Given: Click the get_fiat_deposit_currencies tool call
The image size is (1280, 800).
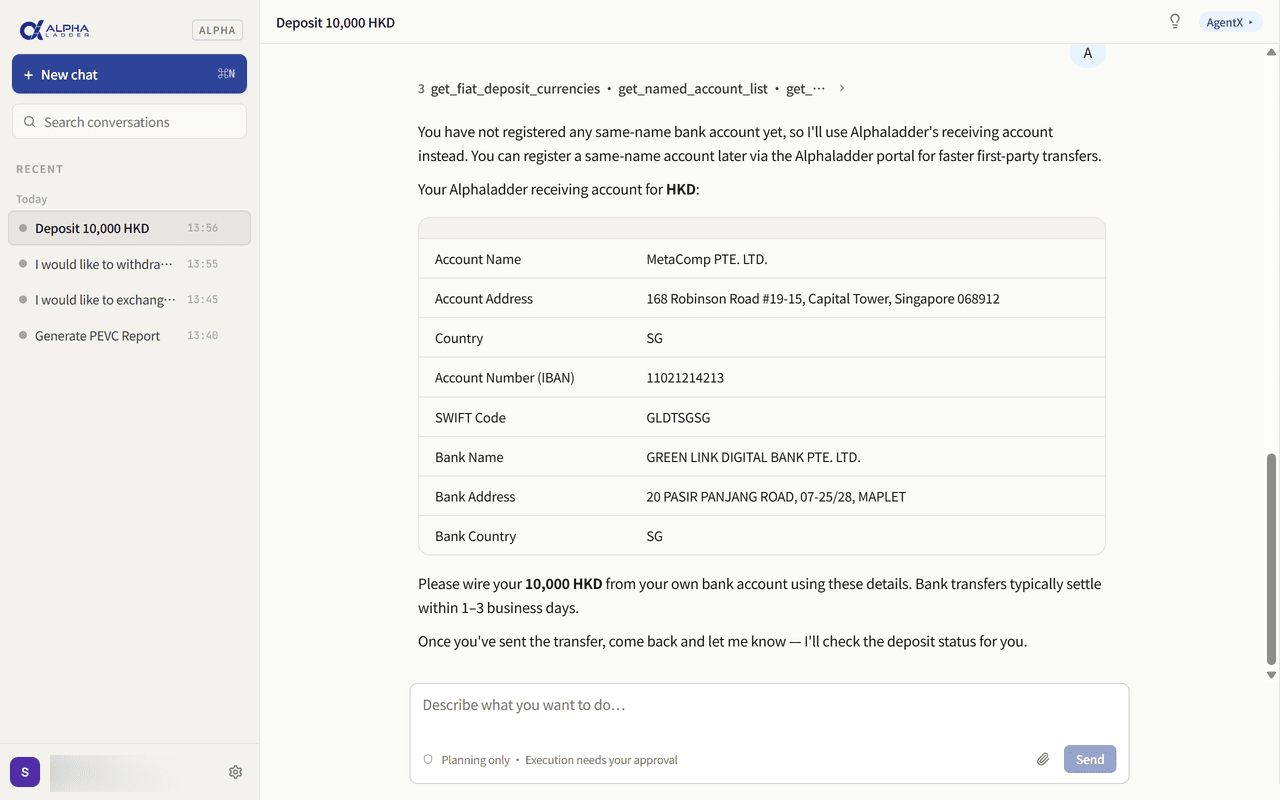Looking at the screenshot, I should [x=515, y=89].
